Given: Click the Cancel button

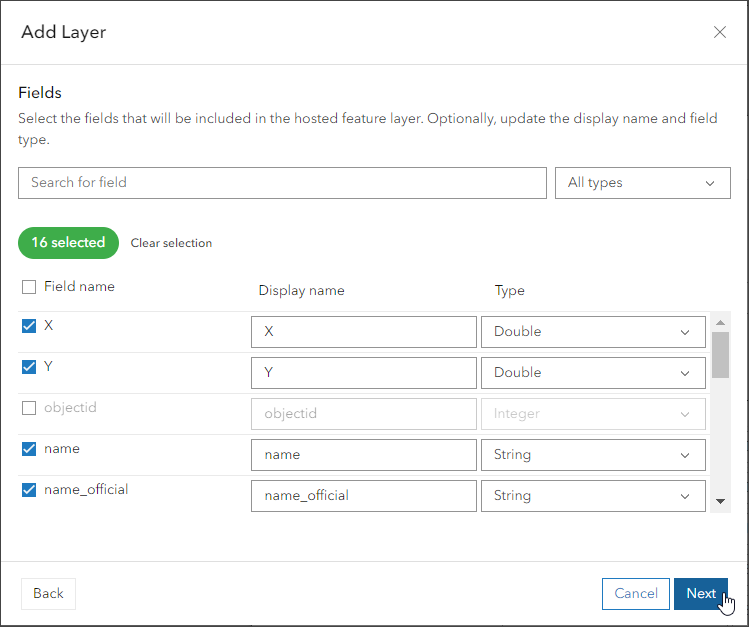Looking at the screenshot, I should click(x=635, y=594).
